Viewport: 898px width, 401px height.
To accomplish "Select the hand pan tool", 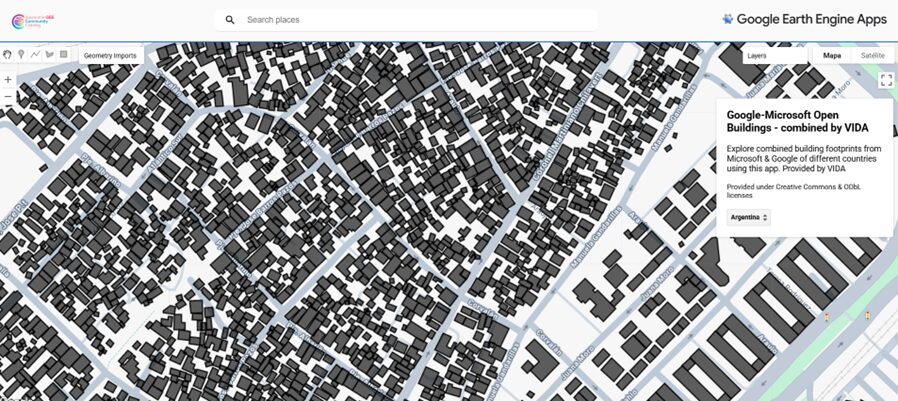I will point(8,54).
